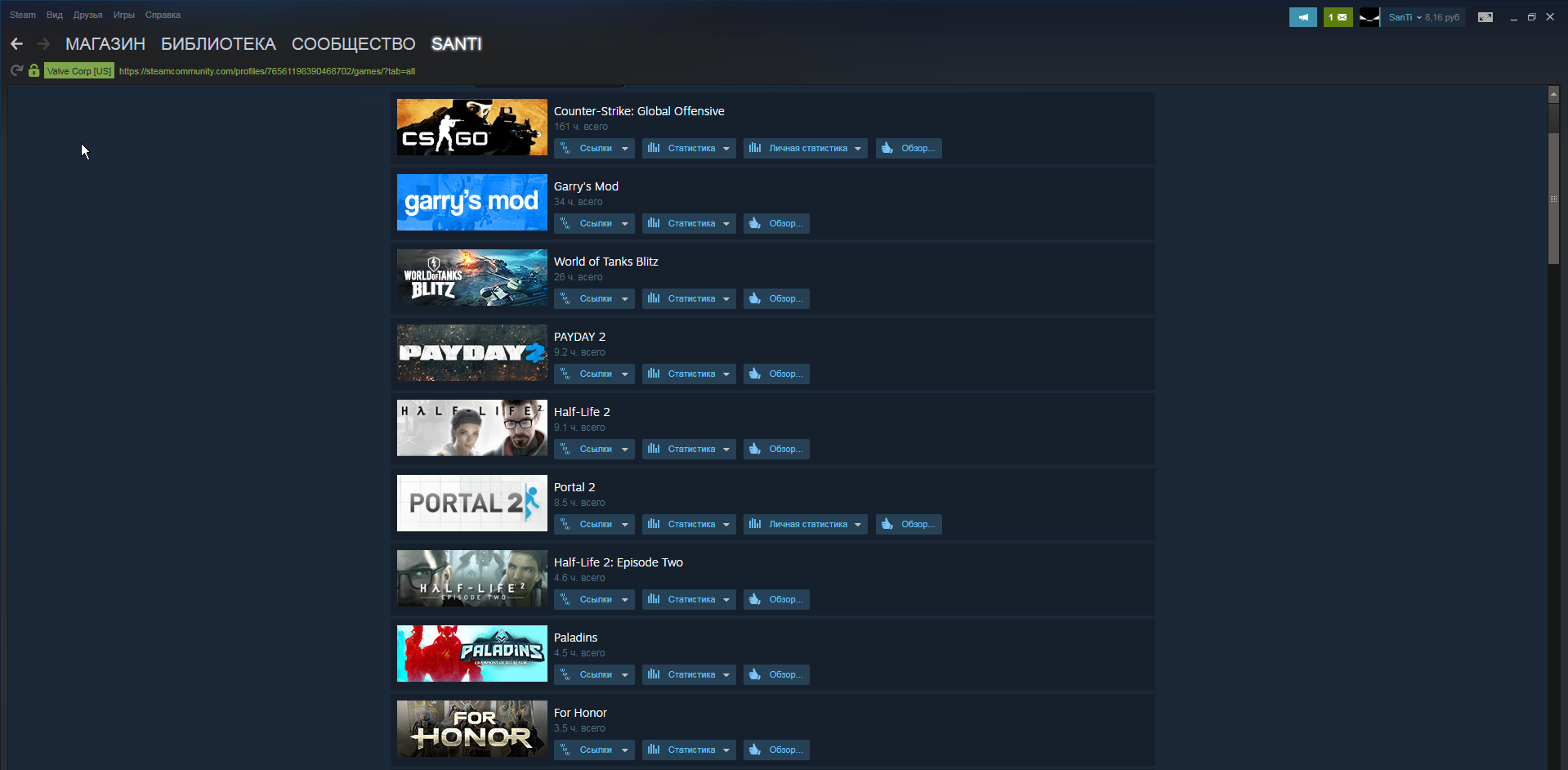The image size is (1568, 770).
Task: Open the Игры menu
Action: [124, 15]
